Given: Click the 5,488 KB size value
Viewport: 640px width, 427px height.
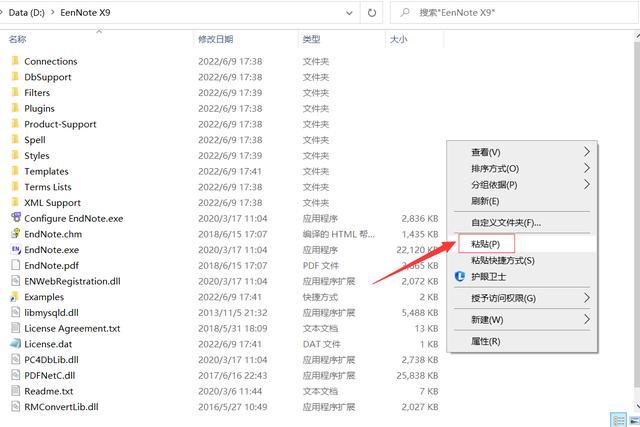Looking at the screenshot, I should click(x=420, y=313).
